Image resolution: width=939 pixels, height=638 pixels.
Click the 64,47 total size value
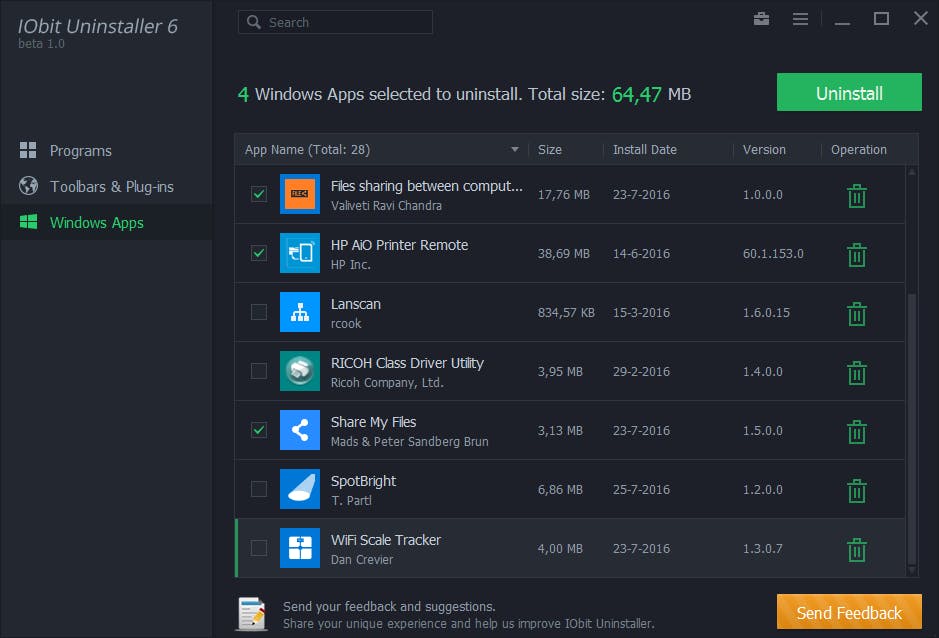click(637, 94)
